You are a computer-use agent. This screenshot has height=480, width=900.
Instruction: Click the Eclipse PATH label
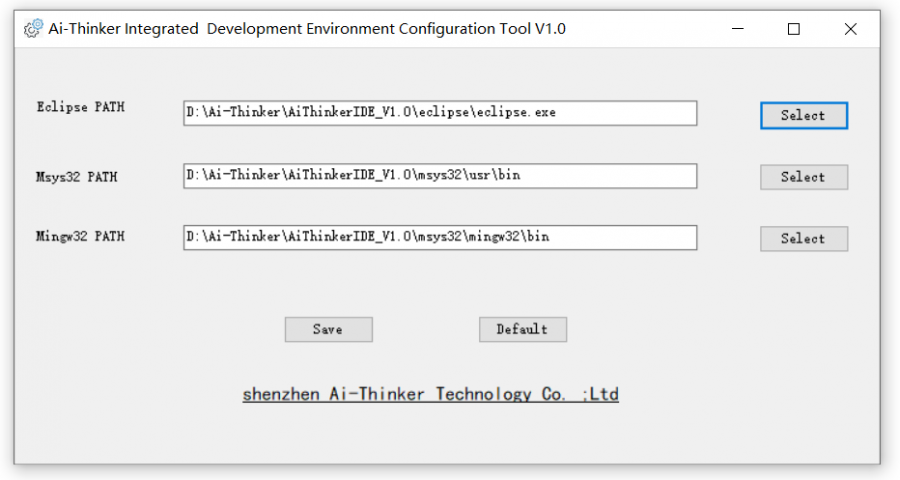[x=81, y=107]
